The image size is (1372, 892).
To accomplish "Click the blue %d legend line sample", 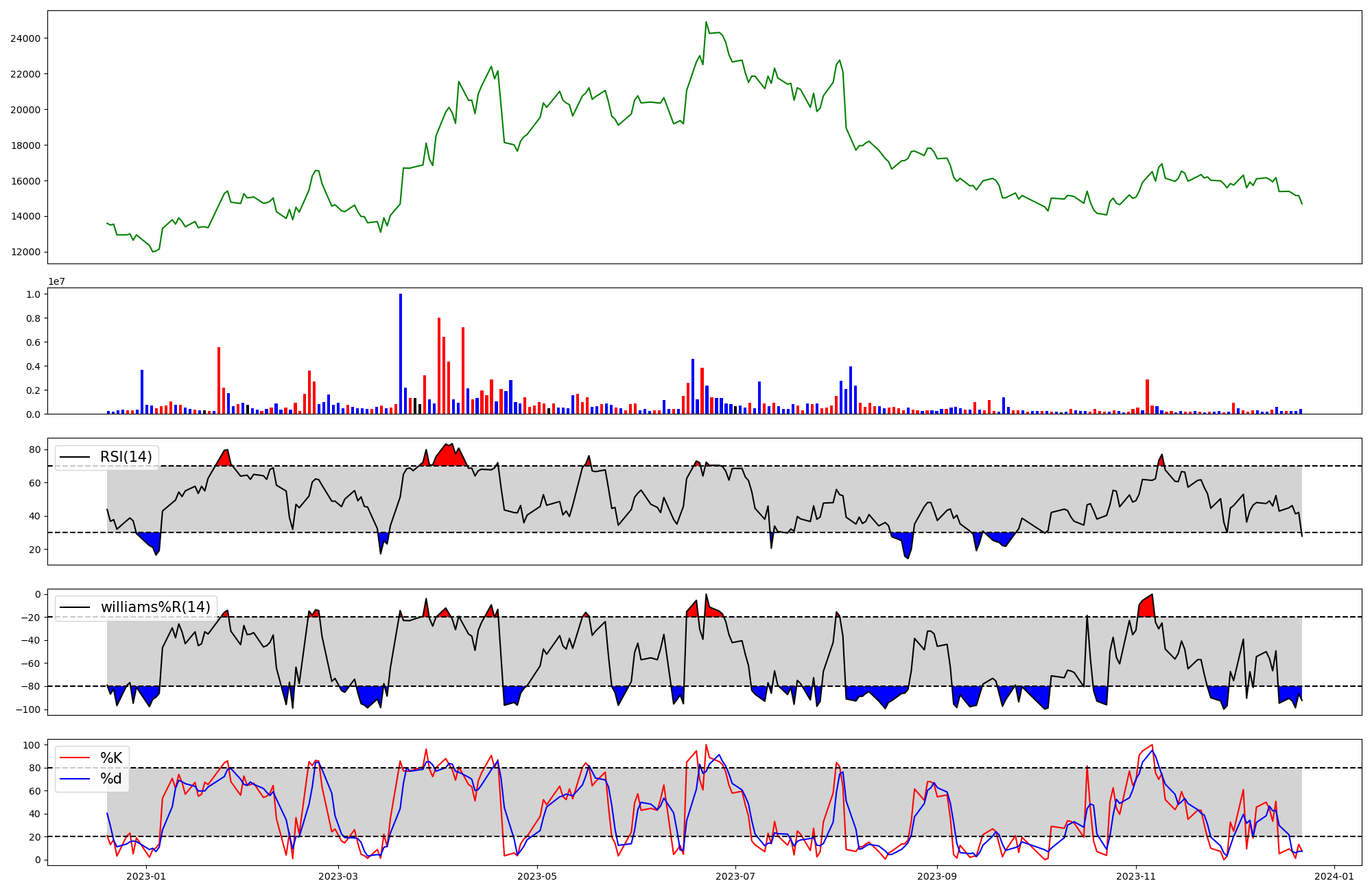I will (75, 779).
